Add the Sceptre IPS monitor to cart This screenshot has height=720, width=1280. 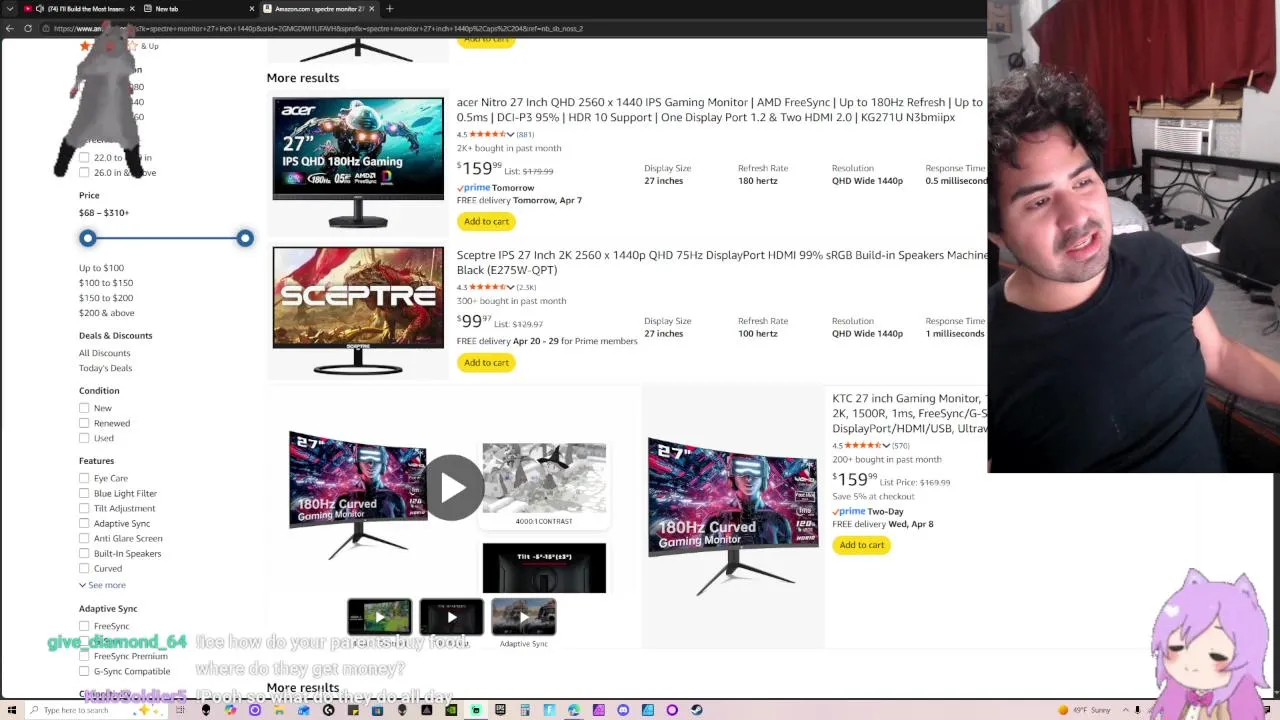coord(486,362)
